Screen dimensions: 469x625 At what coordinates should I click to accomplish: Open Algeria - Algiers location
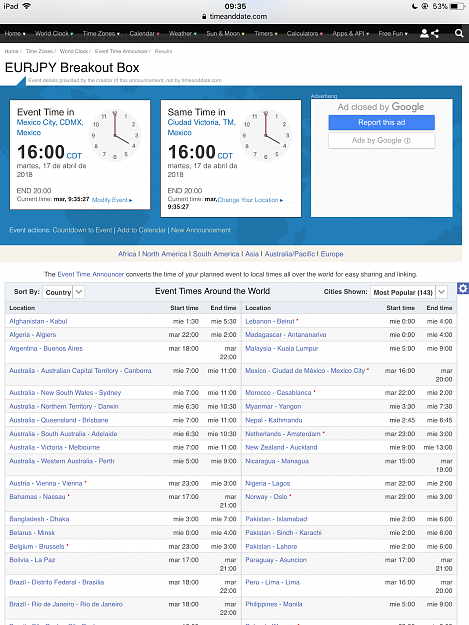(x=33, y=335)
